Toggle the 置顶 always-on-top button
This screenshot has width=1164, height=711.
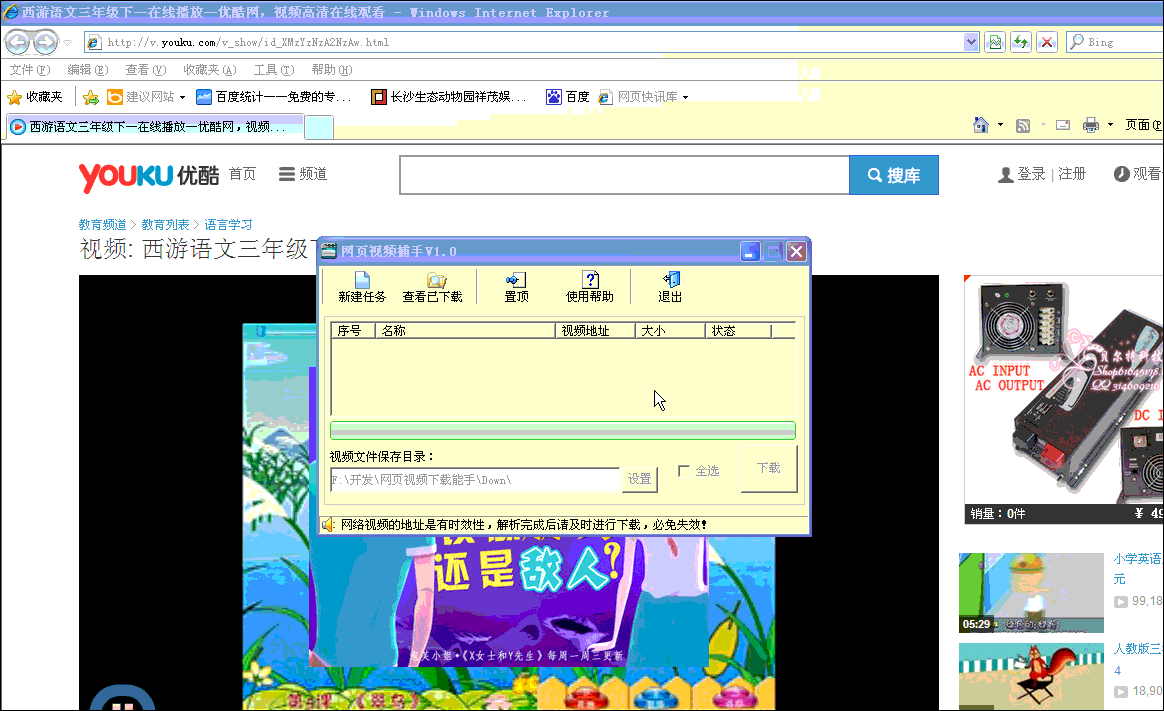click(516, 287)
